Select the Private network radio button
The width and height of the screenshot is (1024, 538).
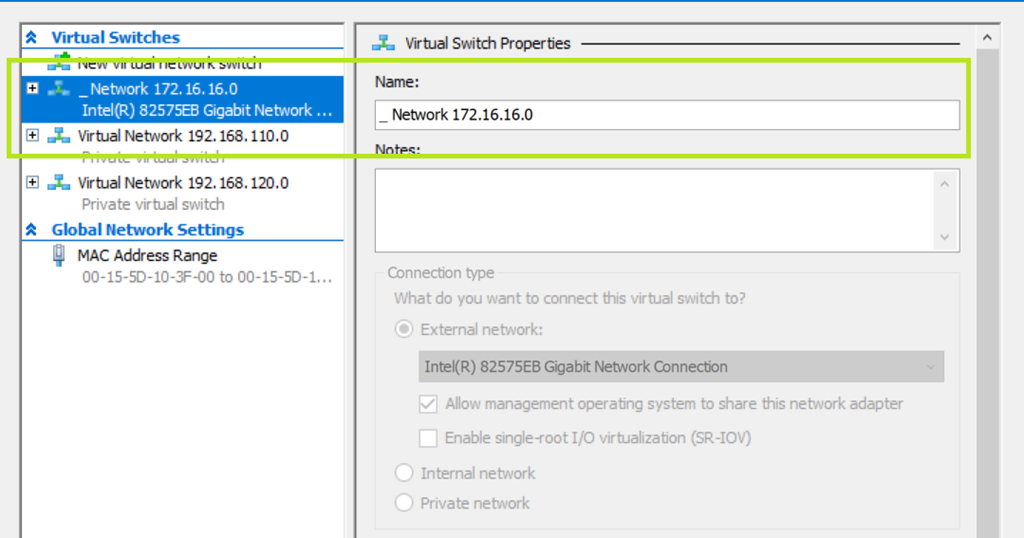404,503
